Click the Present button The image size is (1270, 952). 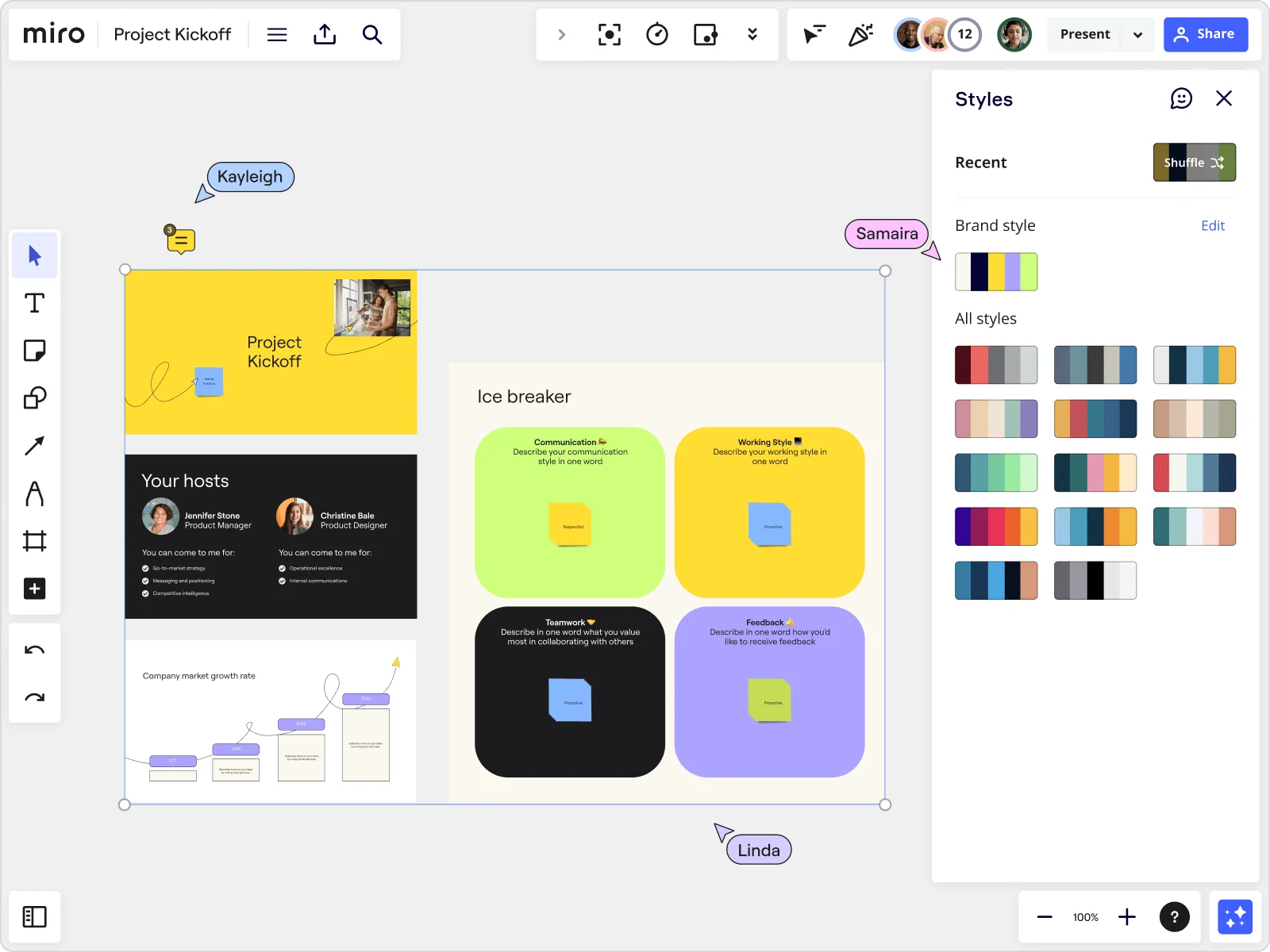(1085, 34)
